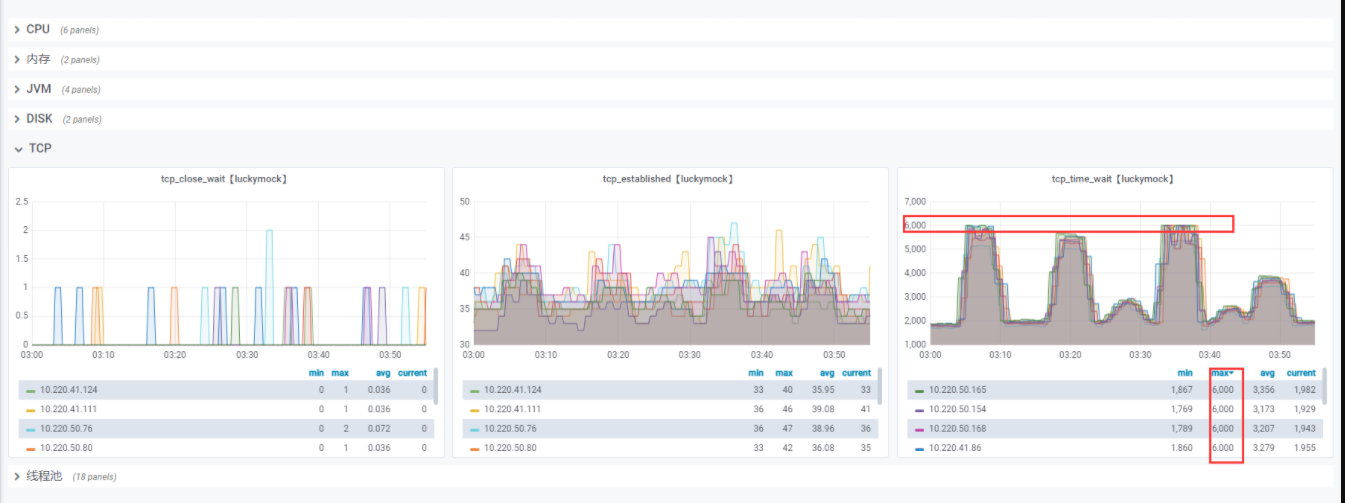The width and height of the screenshot is (1345, 503).
Task: Click yellow swatch of 10.220.41.111 in tcp_established
Action: [474, 409]
